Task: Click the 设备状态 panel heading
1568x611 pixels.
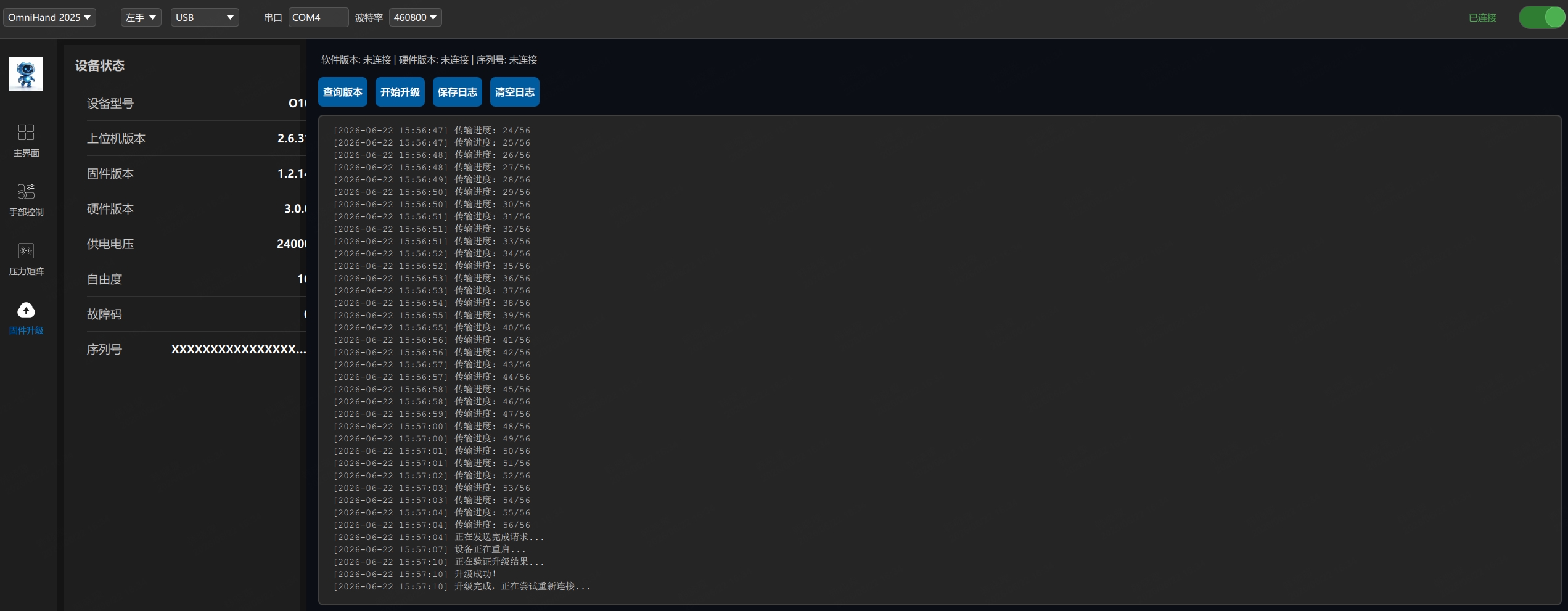Action: coord(100,65)
